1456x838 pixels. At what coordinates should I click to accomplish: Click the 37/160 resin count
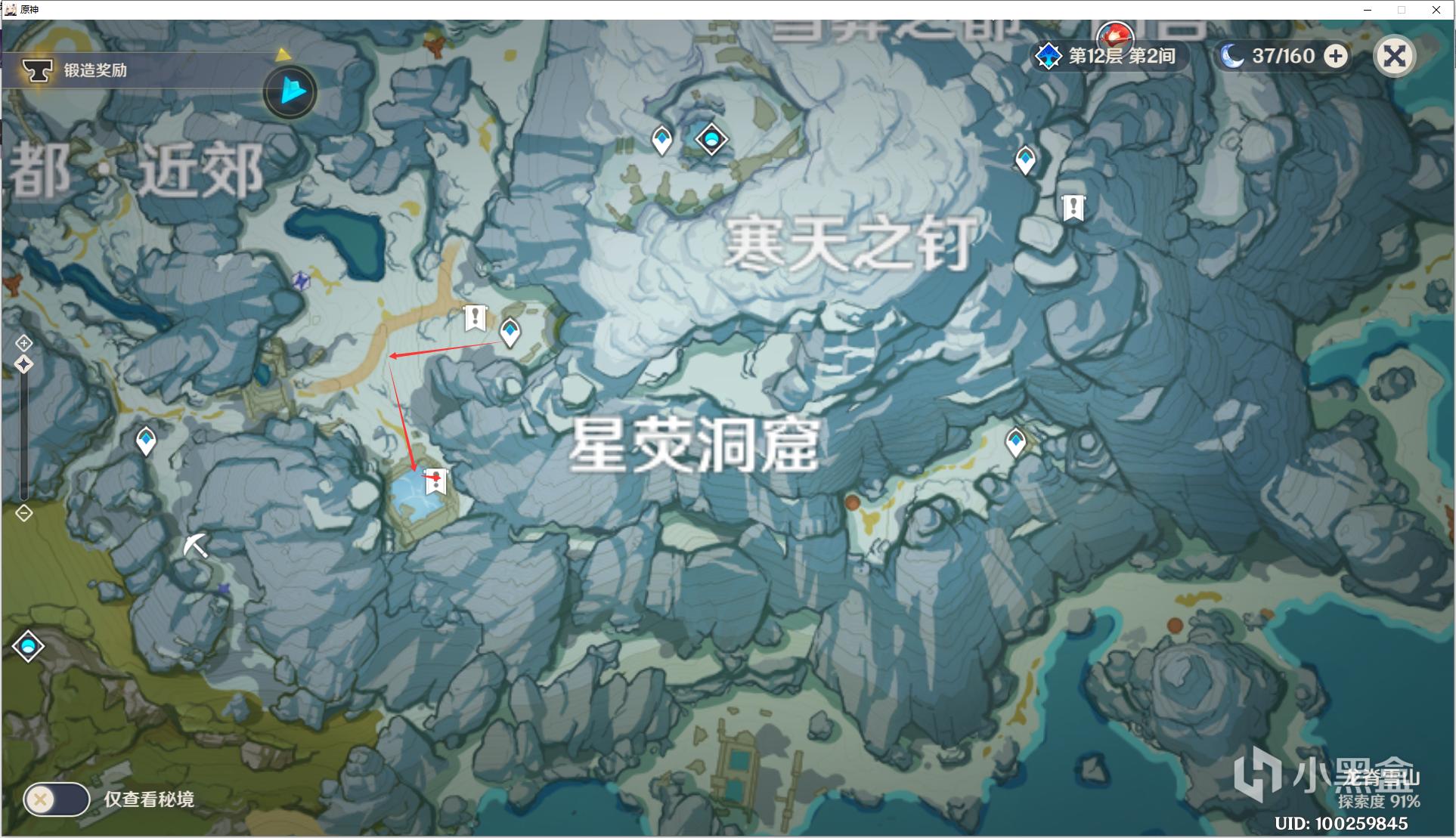(x=1284, y=56)
